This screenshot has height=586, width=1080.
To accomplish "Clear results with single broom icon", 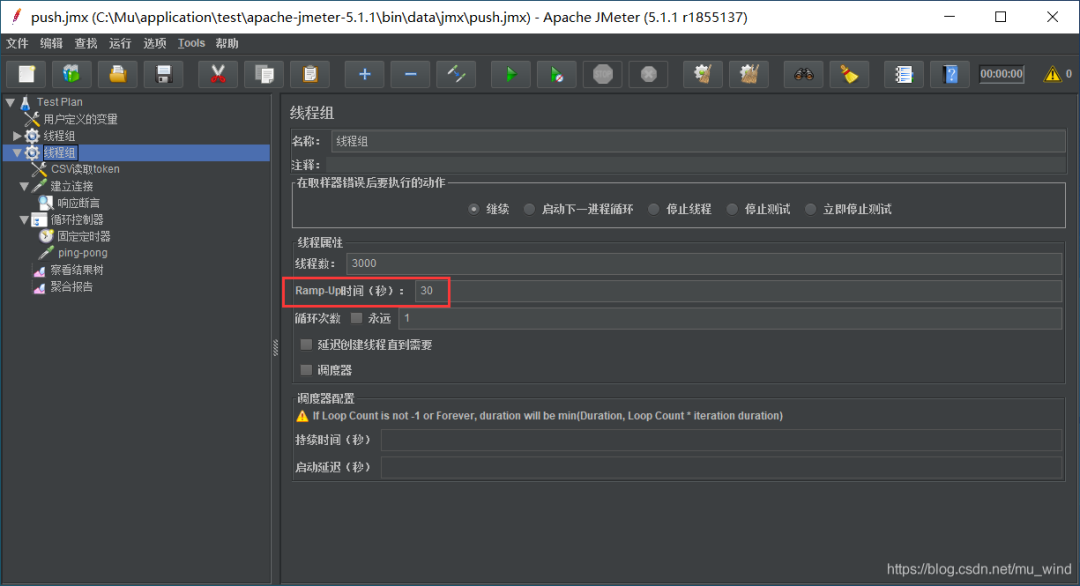I will pyautogui.click(x=703, y=74).
